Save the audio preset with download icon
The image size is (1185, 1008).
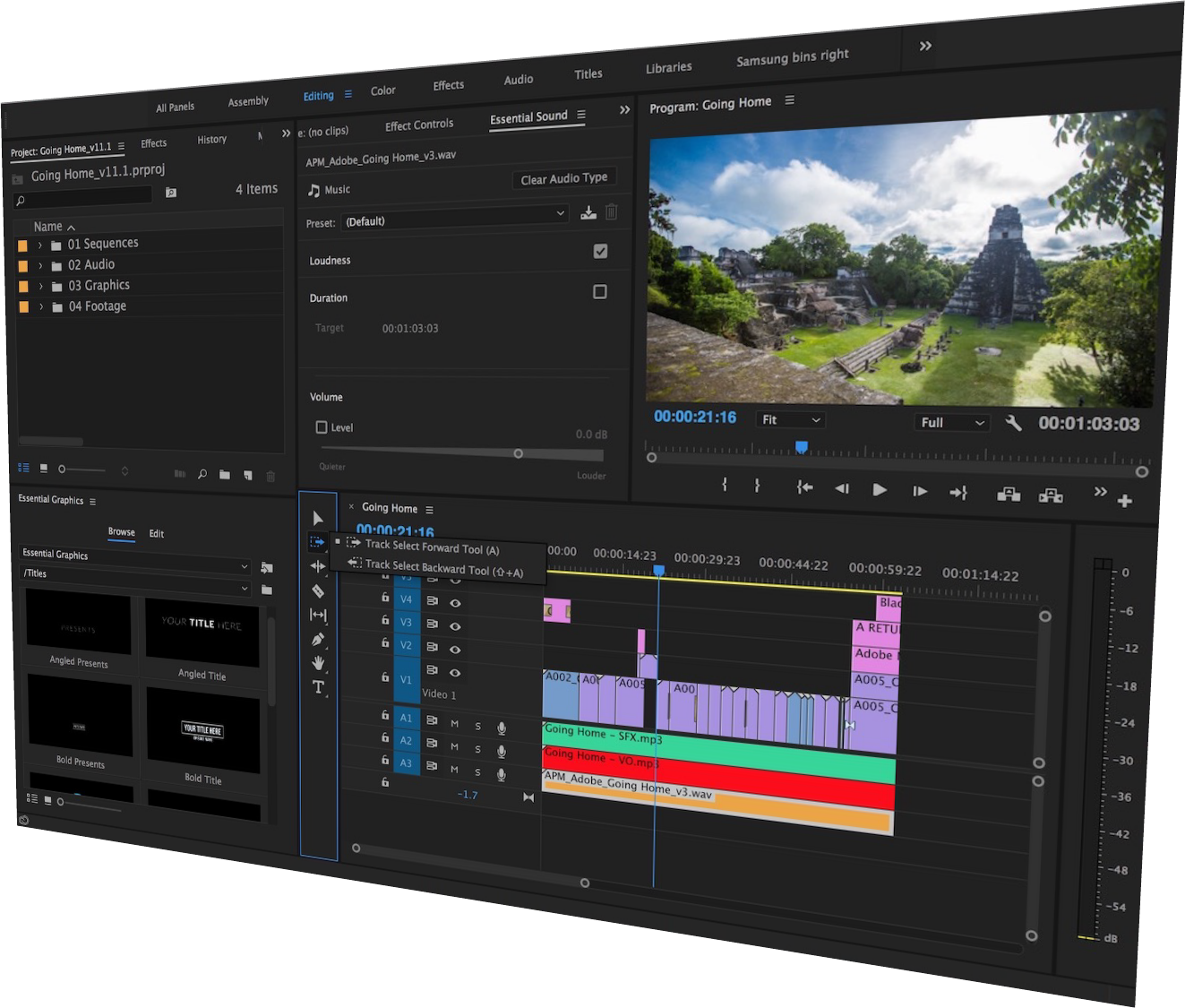click(x=588, y=212)
